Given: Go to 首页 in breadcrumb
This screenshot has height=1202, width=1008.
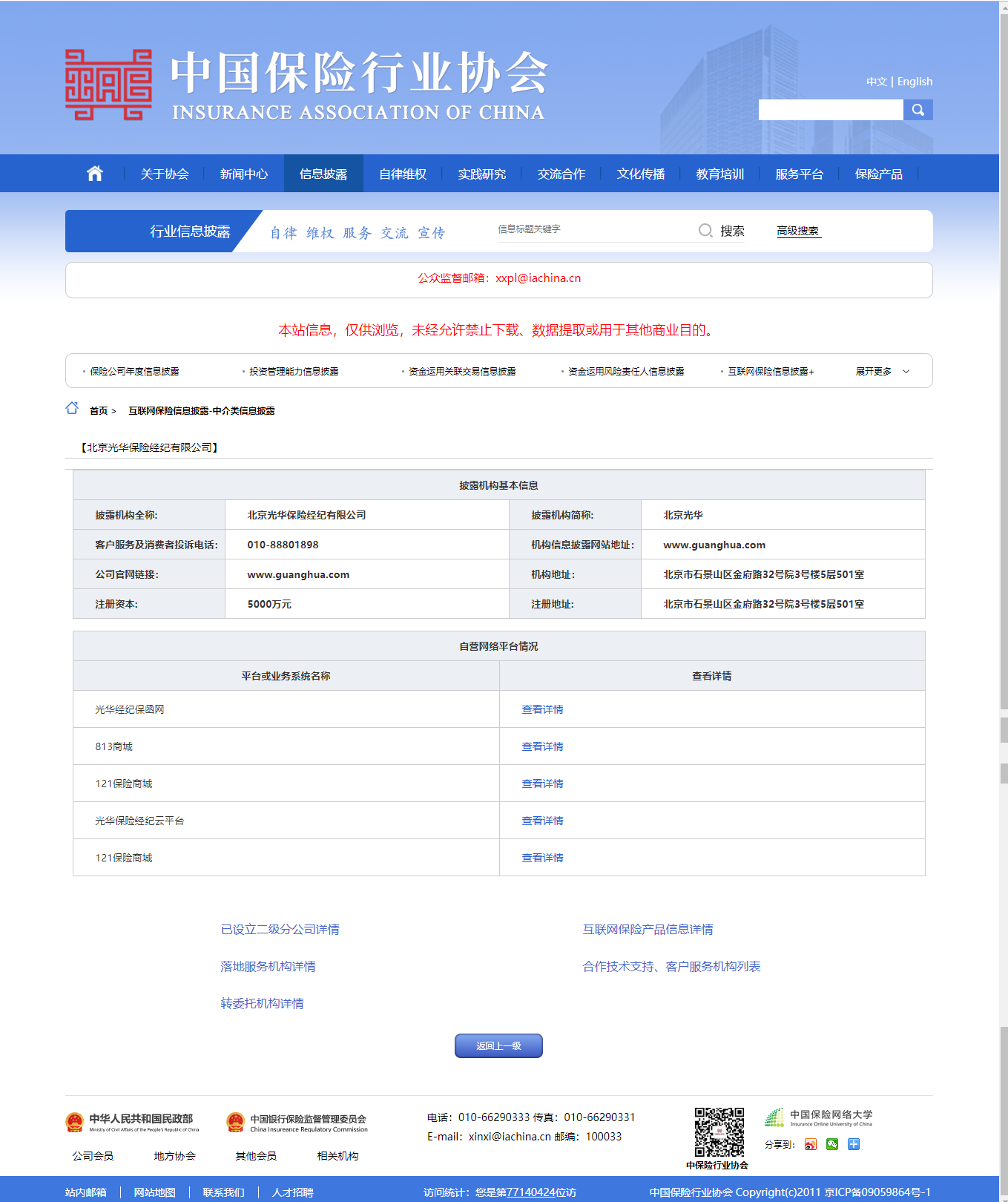Looking at the screenshot, I should [x=99, y=410].
